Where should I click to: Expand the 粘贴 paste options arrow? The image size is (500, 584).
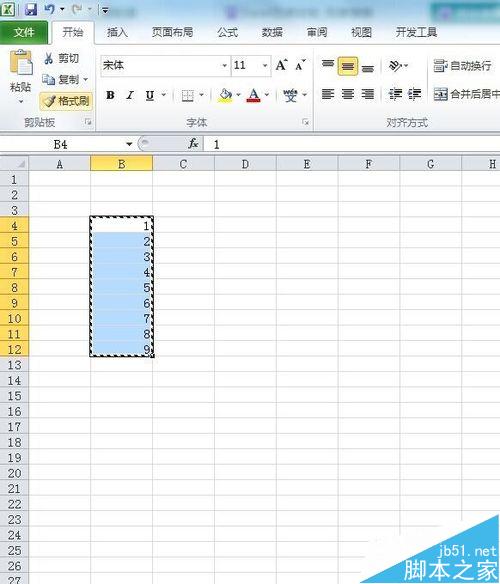tap(21, 102)
